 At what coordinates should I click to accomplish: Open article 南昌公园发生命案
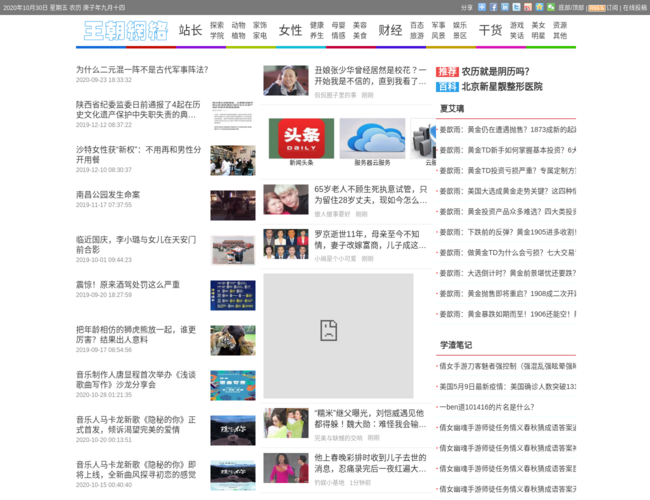tap(108, 194)
